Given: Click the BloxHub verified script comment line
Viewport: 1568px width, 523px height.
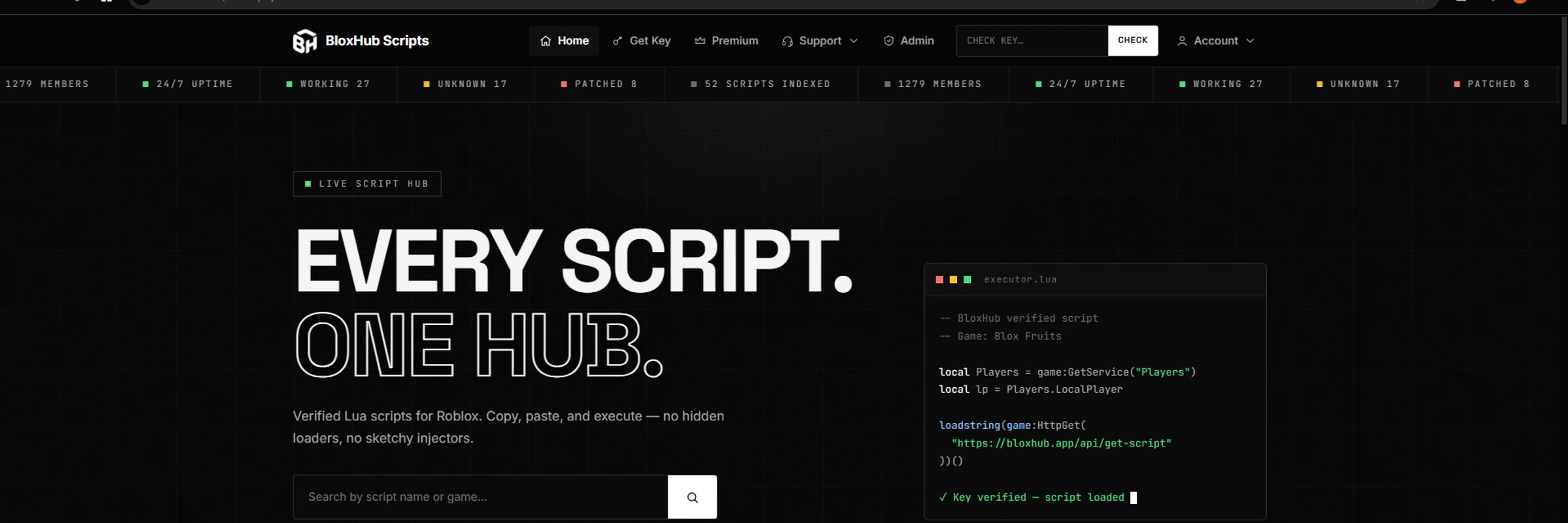Looking at the screenshot, I should pyautogui.click(x=1019, y=318).
